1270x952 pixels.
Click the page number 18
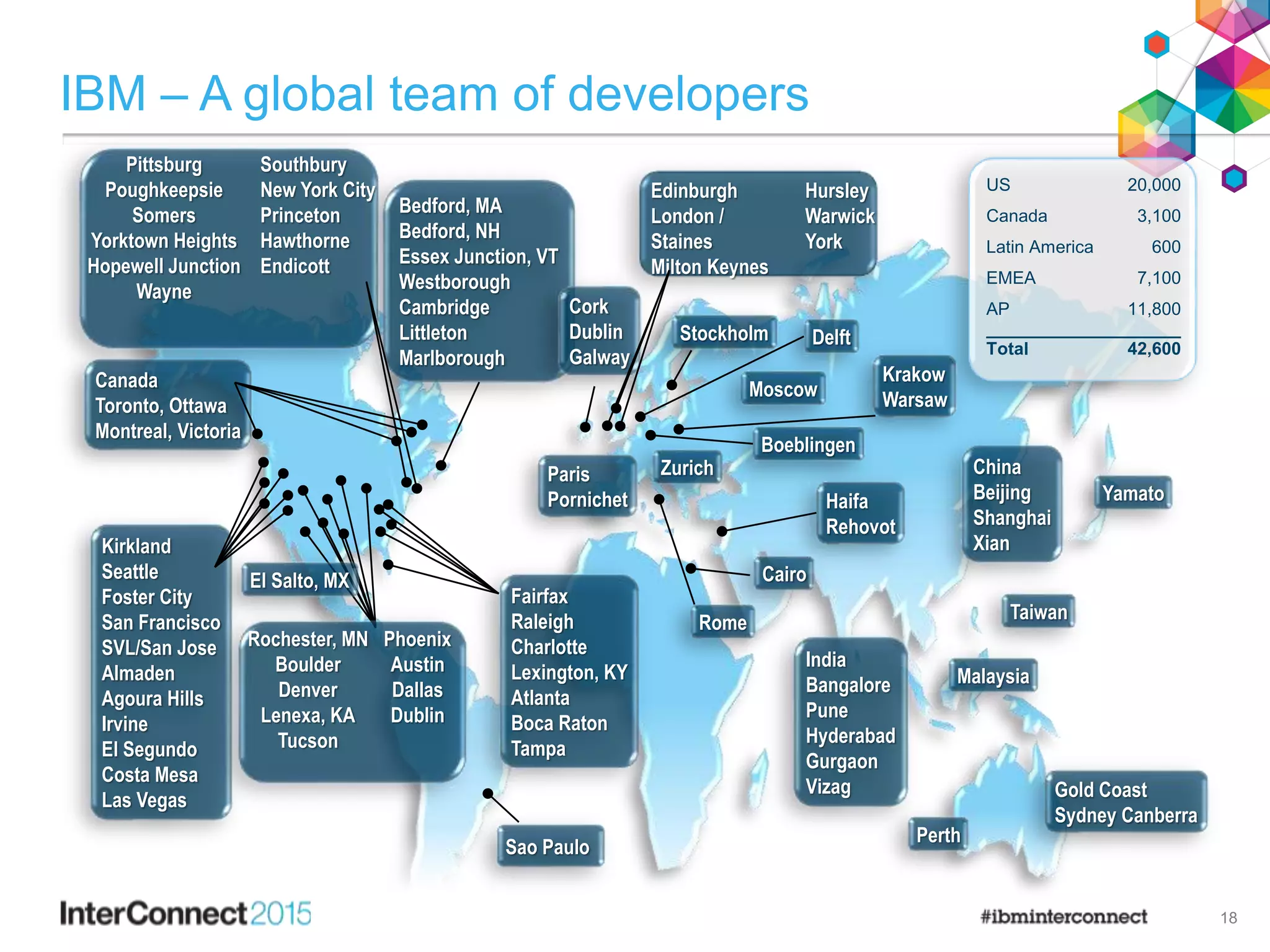(x=1228, y=918)
